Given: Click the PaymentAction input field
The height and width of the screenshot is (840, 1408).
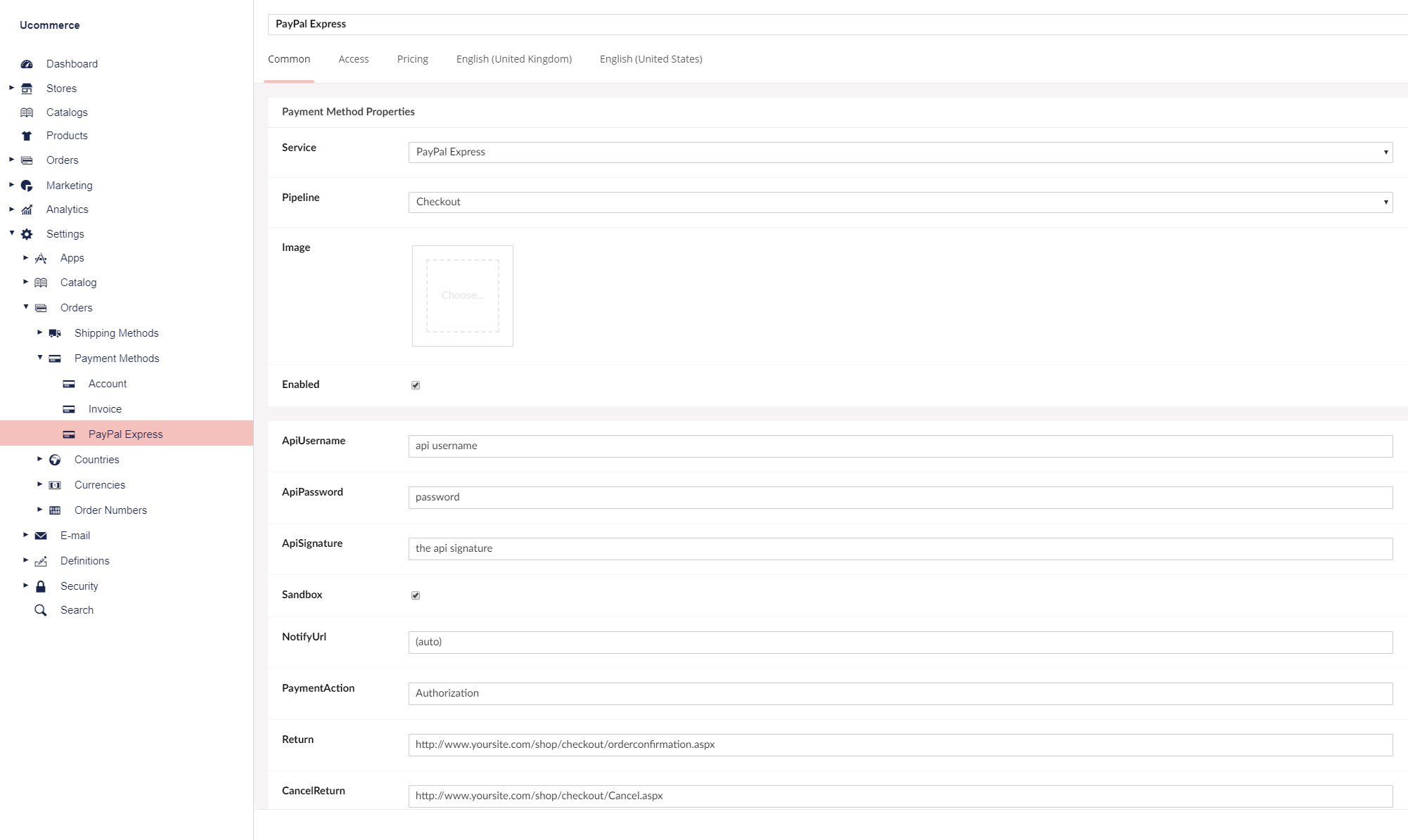Looking at the screenshot, I should coord(900,694).
